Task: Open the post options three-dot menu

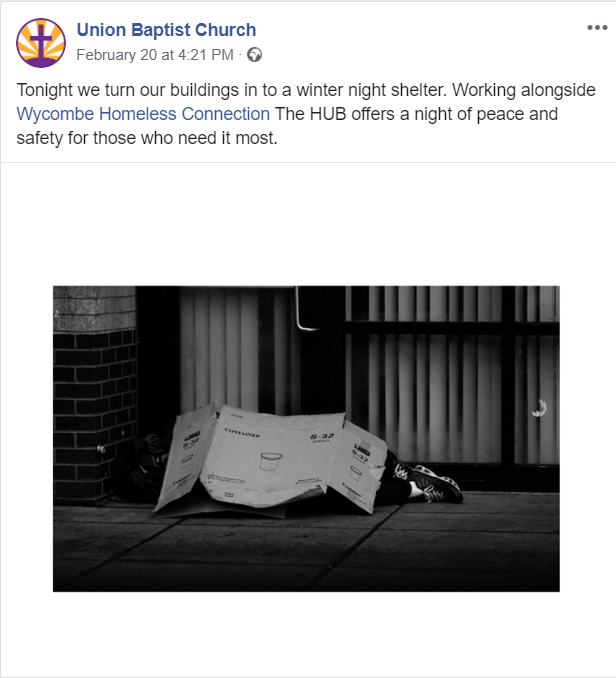Action: 597,28
